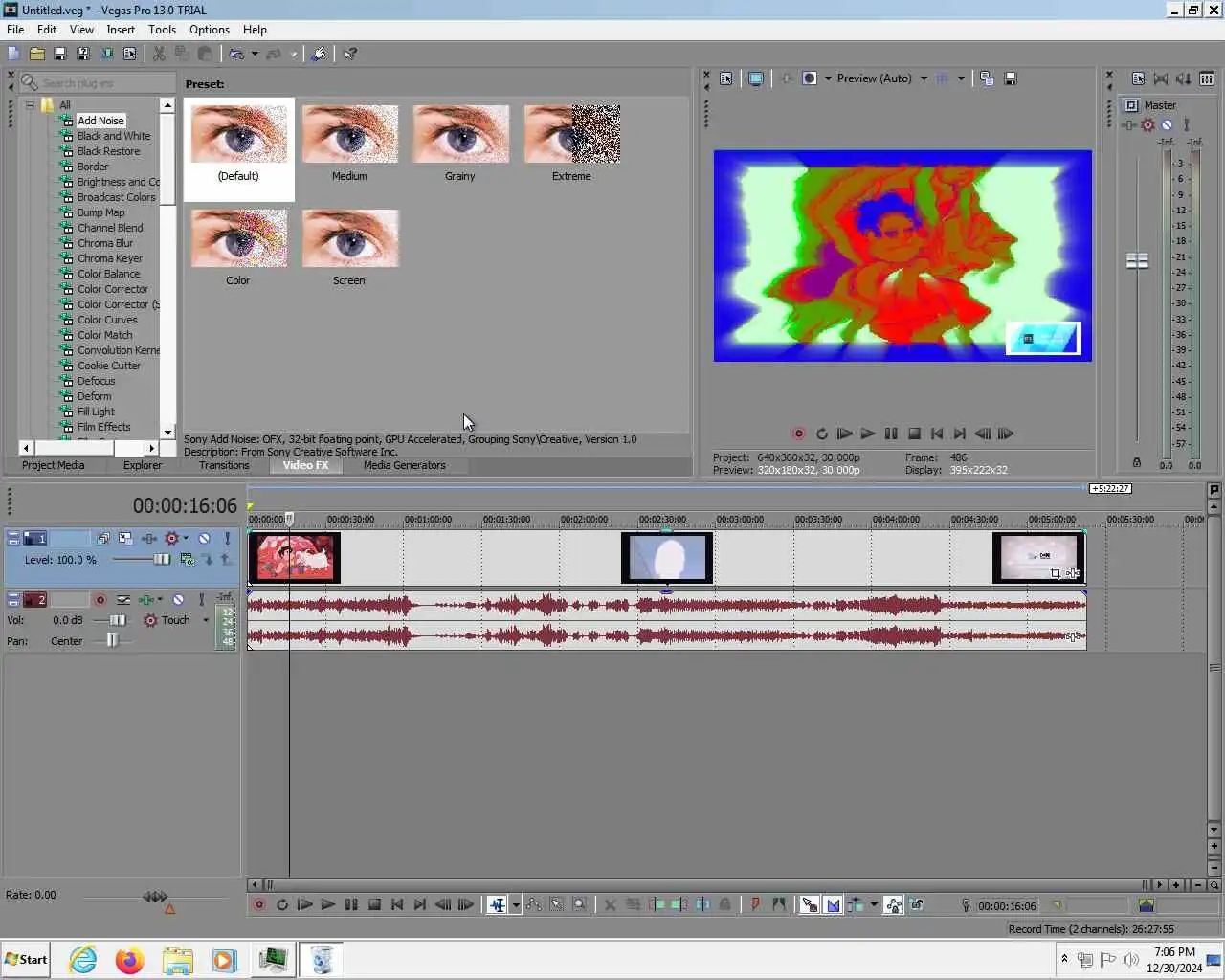The image size is (1225, 980).
Task: Click Play From Start under the preview
Action: 844,434
